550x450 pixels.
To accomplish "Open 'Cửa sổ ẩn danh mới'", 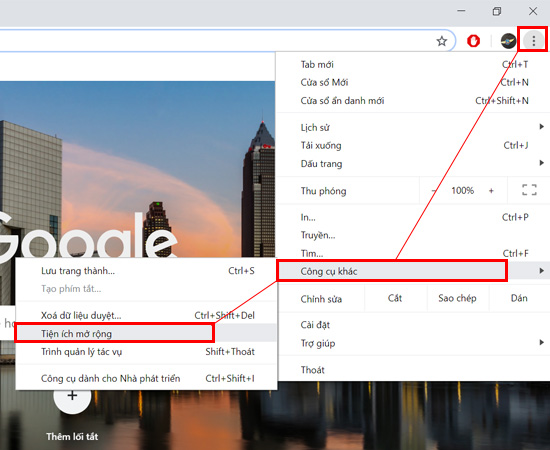I will tap(412, 101).
